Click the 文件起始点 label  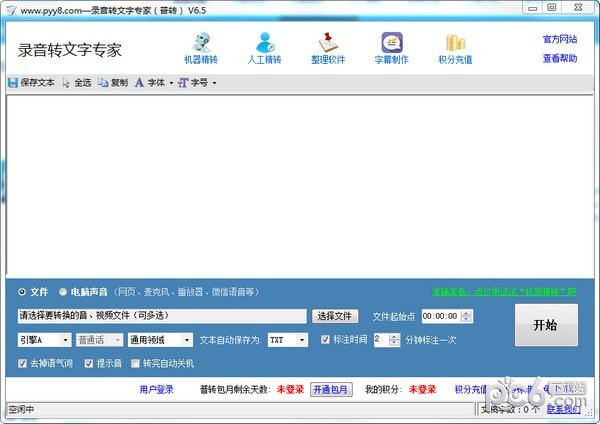pyautogui.click(x=394, y=316)
